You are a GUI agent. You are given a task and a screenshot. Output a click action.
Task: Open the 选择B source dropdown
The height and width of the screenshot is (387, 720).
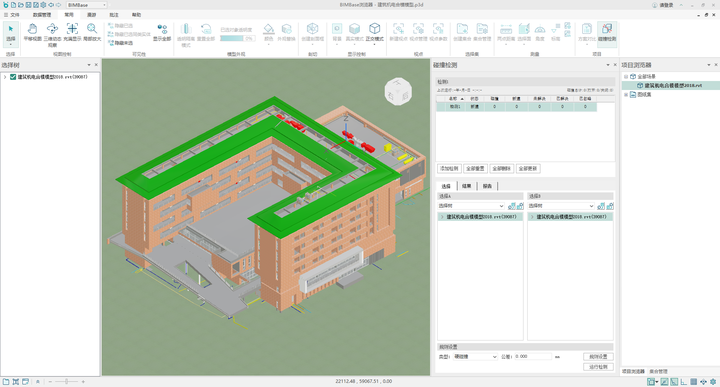[x=561, y=206]
